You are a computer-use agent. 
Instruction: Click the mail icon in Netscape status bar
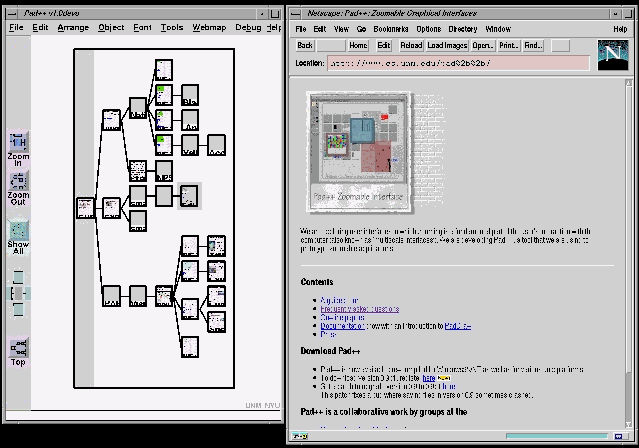(x=619, y=436)
